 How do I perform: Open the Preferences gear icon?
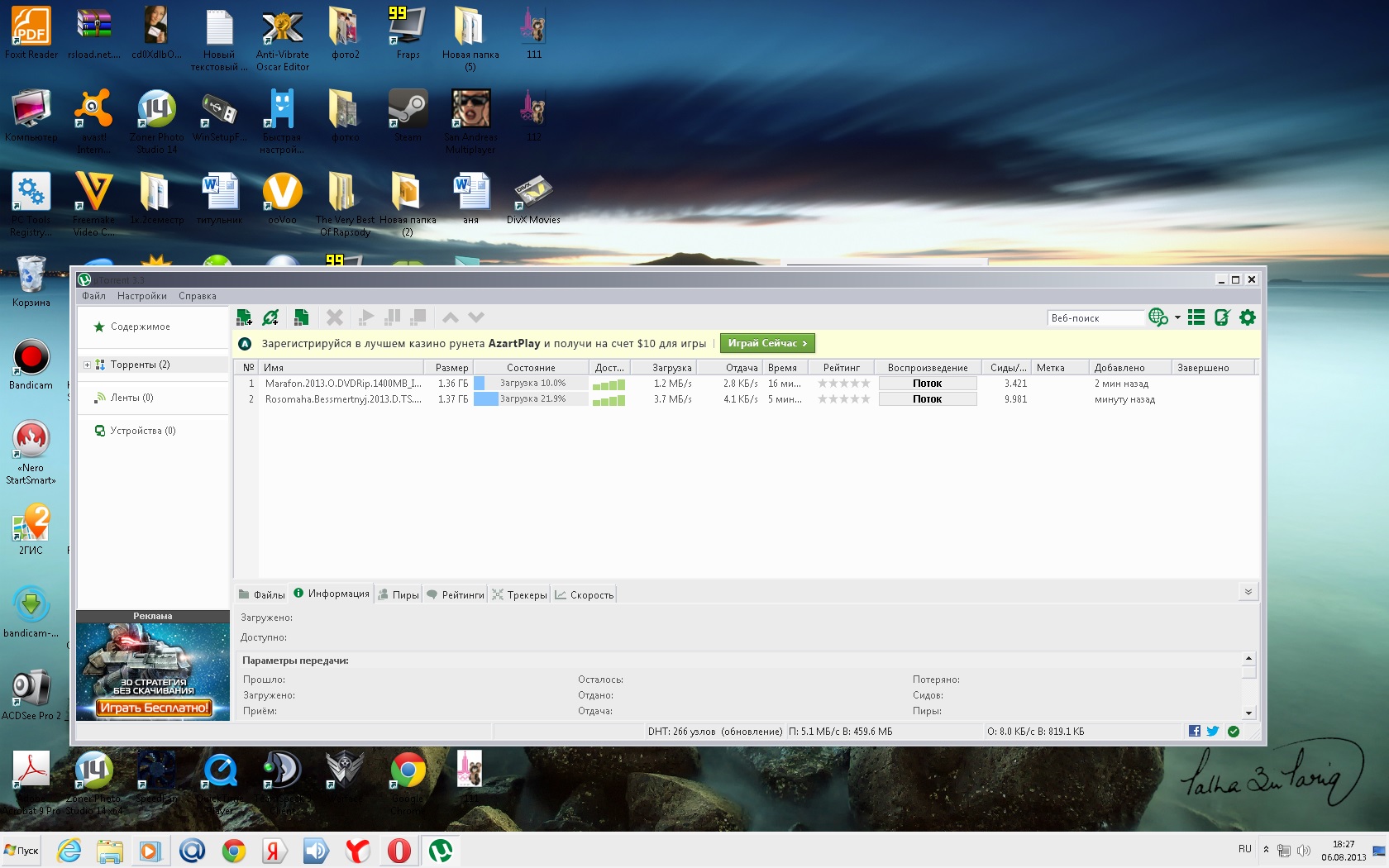point(1248,317)
